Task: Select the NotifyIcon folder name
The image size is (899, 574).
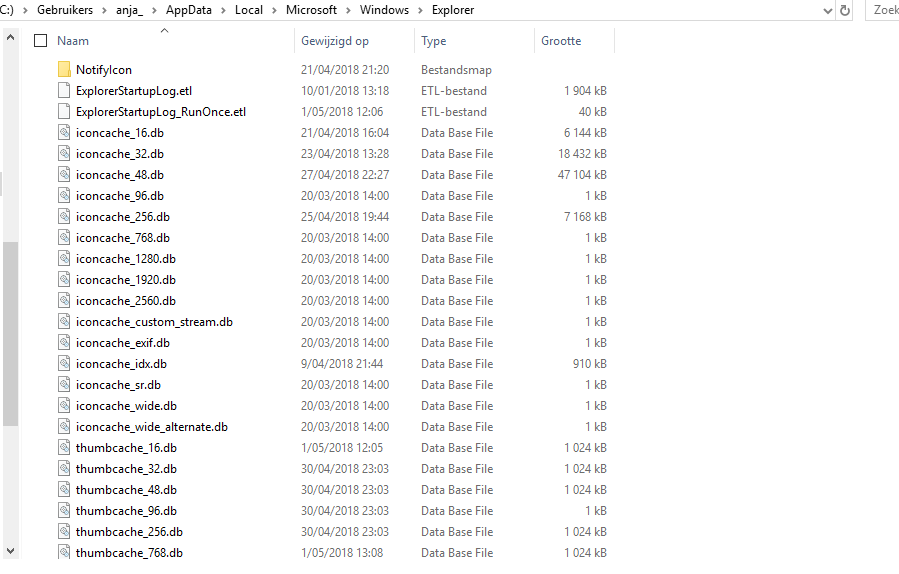Action: pos(104,69)
